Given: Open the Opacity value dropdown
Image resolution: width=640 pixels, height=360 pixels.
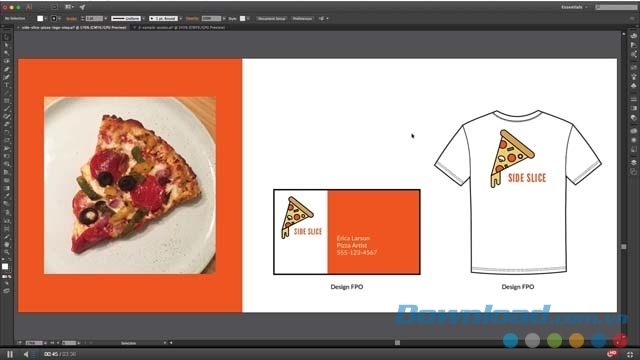Looking at the screenshot, I should coord(223,18).
